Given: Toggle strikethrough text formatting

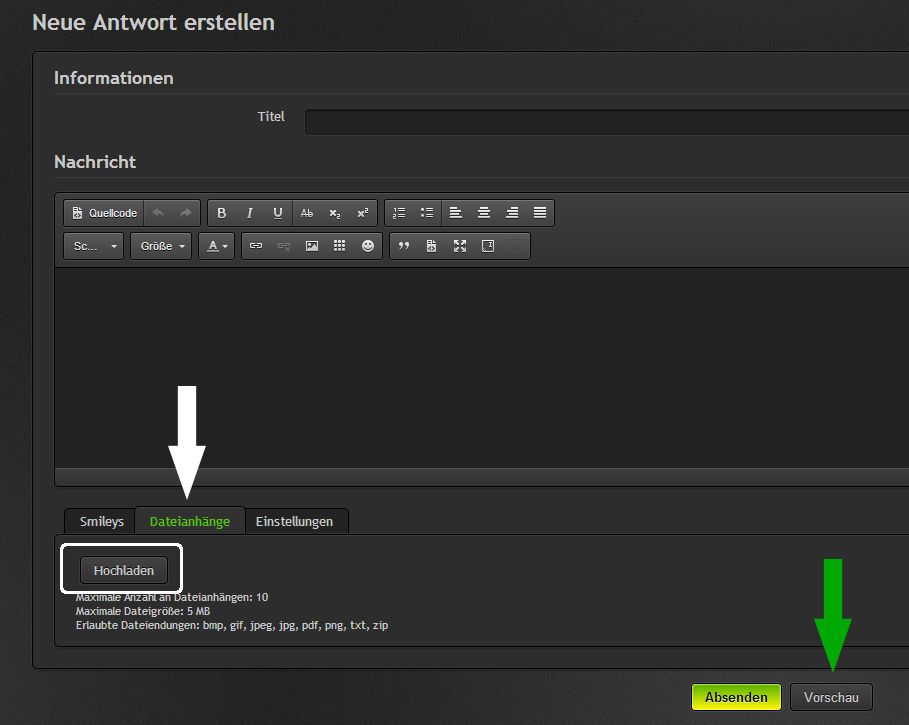Looking at the screenshot, I should [307, 213].
